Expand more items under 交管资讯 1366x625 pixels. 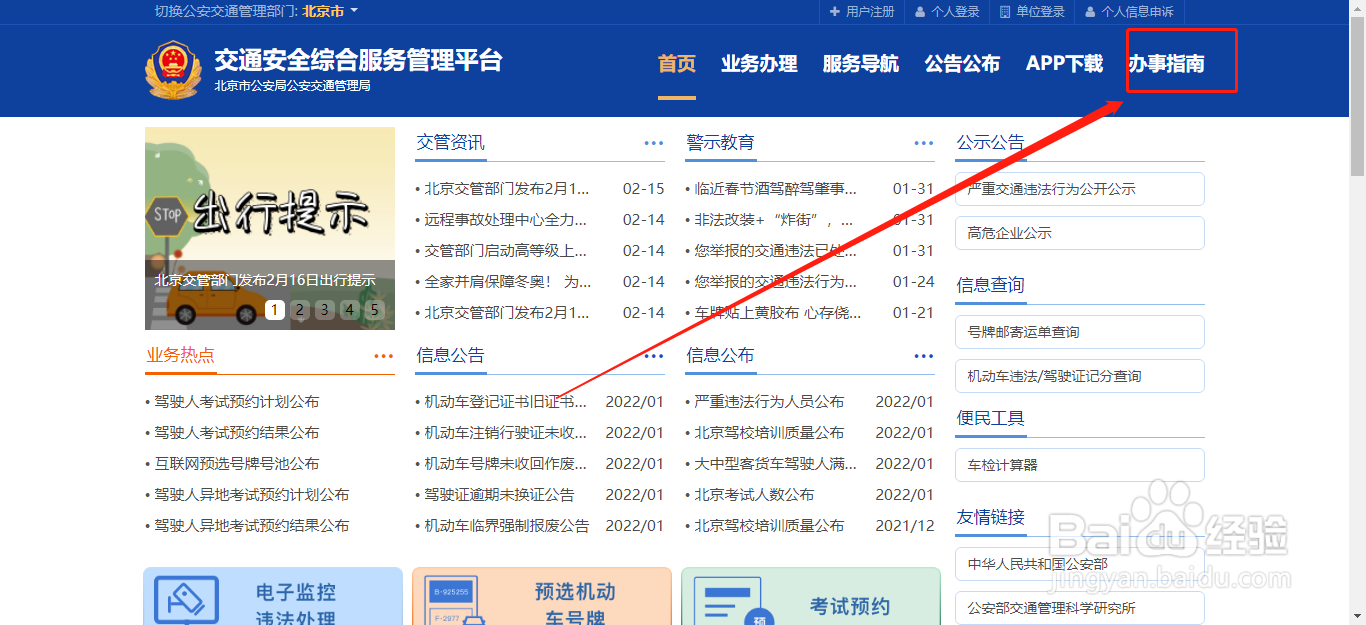coord(653,143)
